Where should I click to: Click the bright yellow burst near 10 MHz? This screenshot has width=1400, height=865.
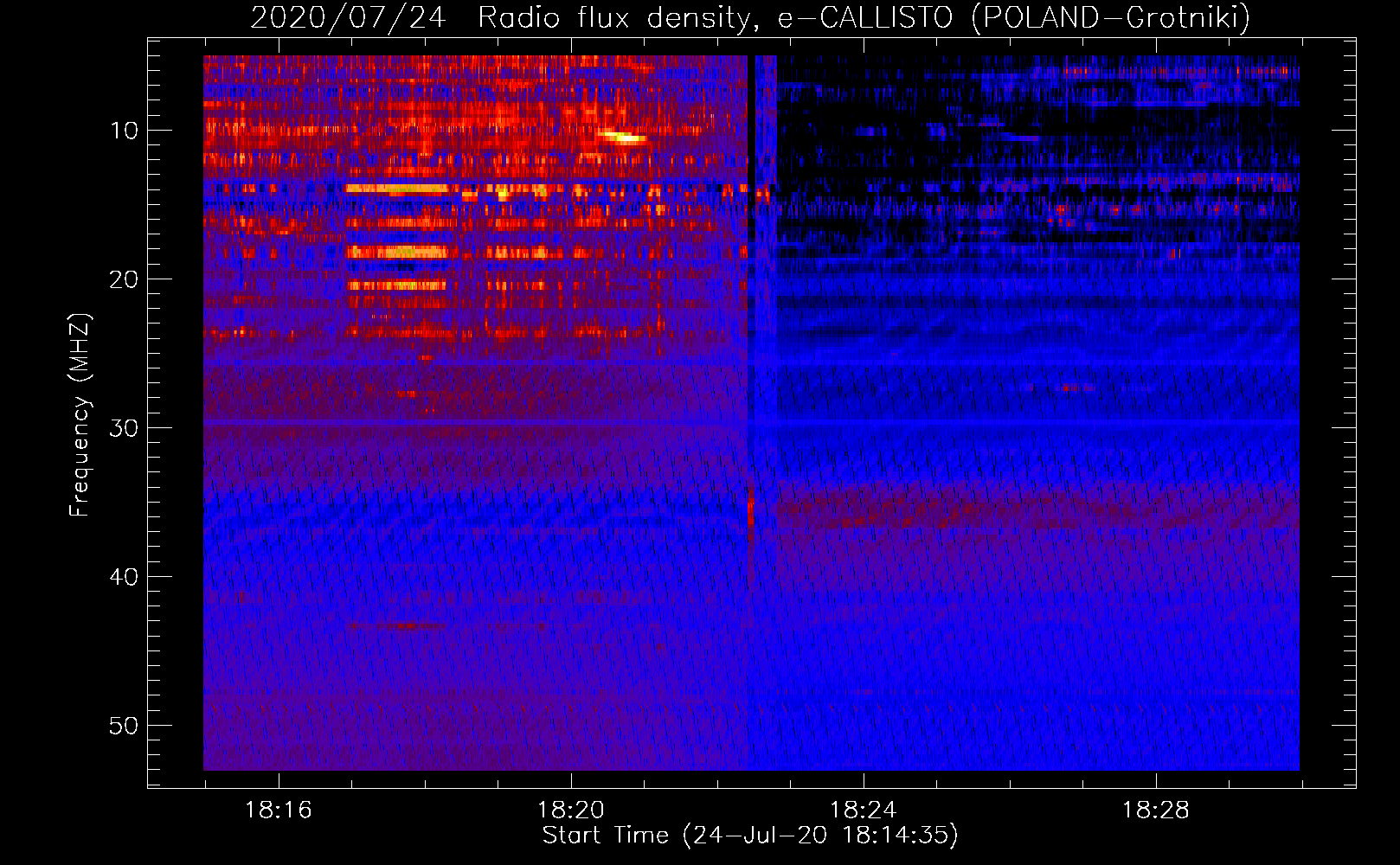pyautogui.click(x=622, y=136)
